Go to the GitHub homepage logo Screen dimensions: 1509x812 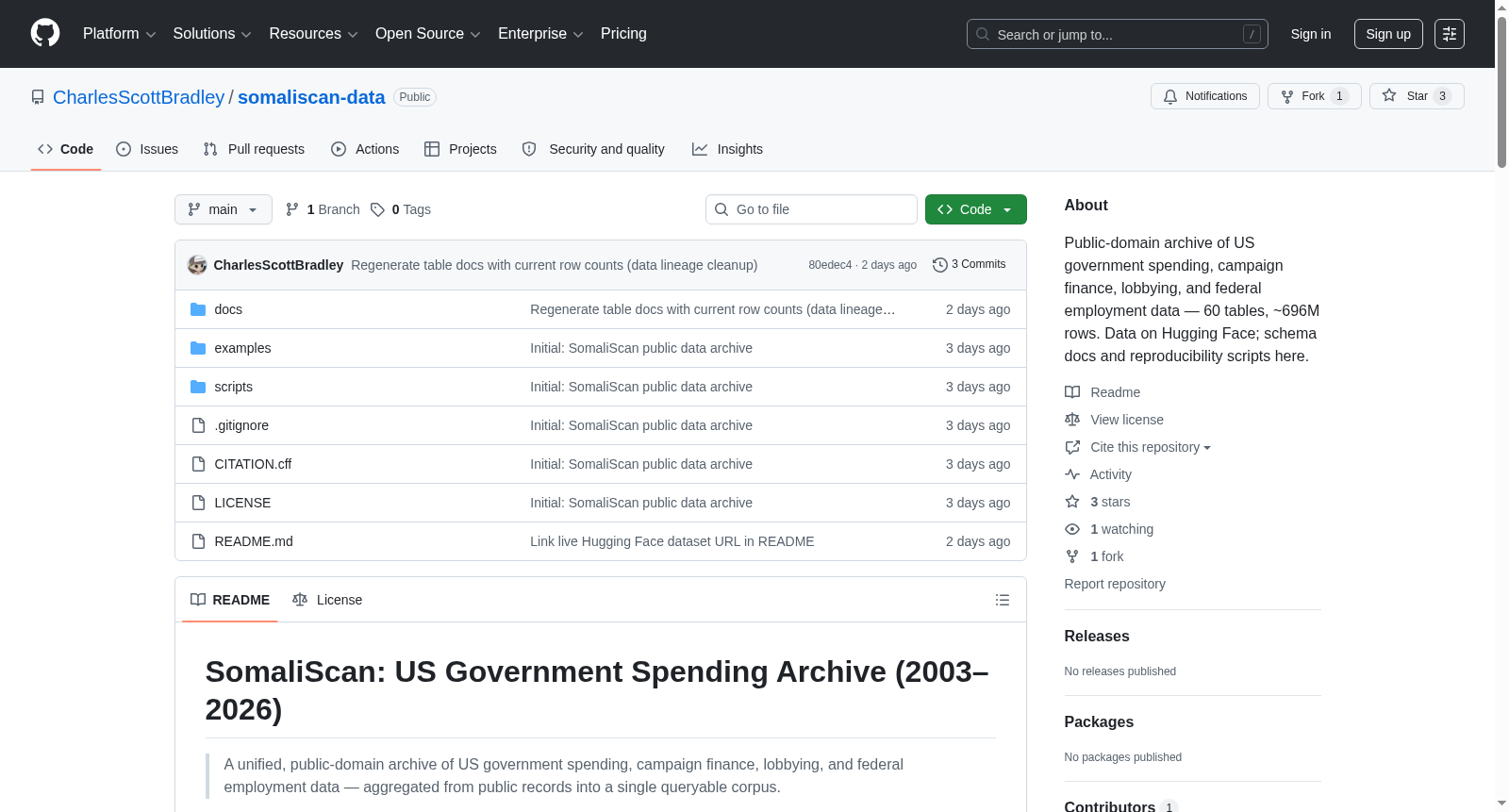(45, 34)
